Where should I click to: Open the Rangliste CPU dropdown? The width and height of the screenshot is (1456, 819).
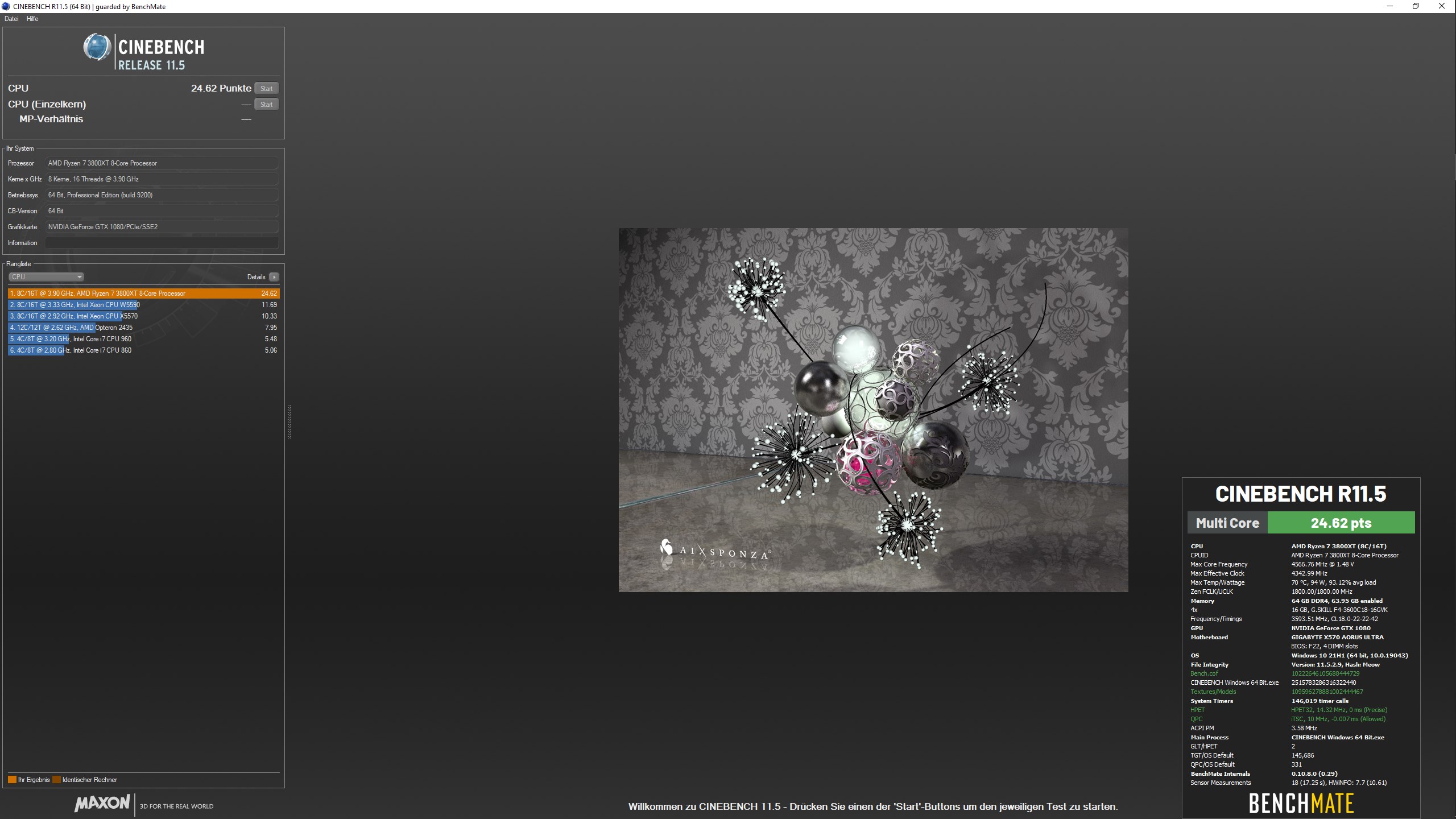[x=46, y=277]
